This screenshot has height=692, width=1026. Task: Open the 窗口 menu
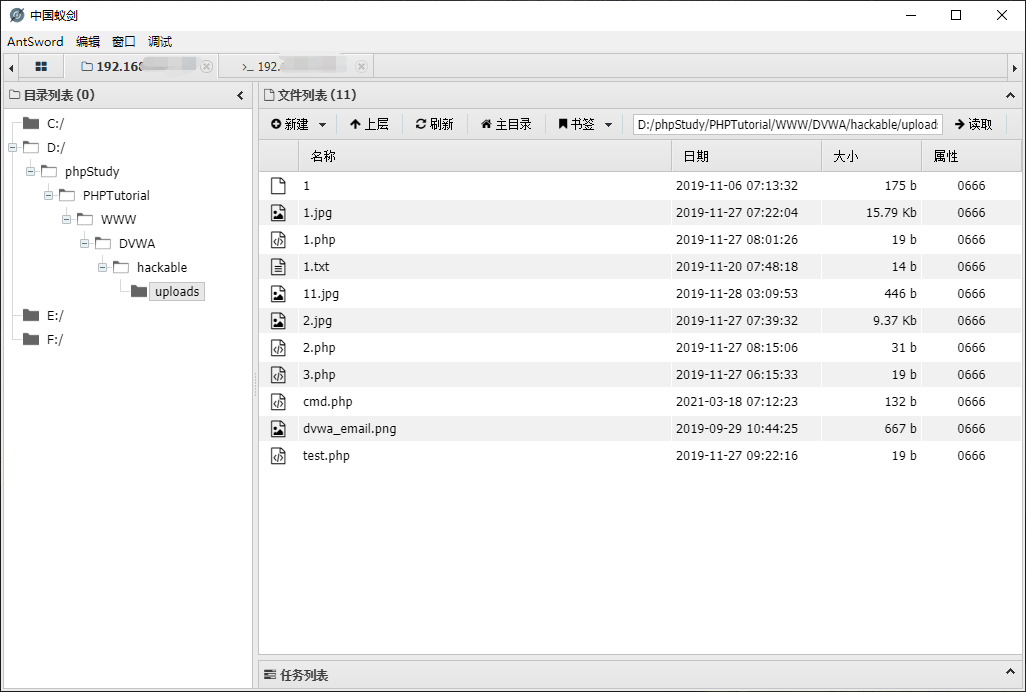[x=124, y=42]
